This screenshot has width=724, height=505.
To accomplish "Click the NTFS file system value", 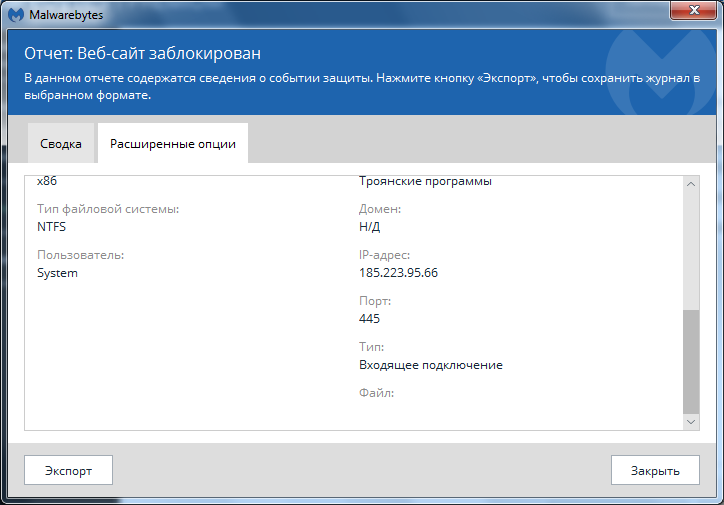I will click(x=51, y=226).
